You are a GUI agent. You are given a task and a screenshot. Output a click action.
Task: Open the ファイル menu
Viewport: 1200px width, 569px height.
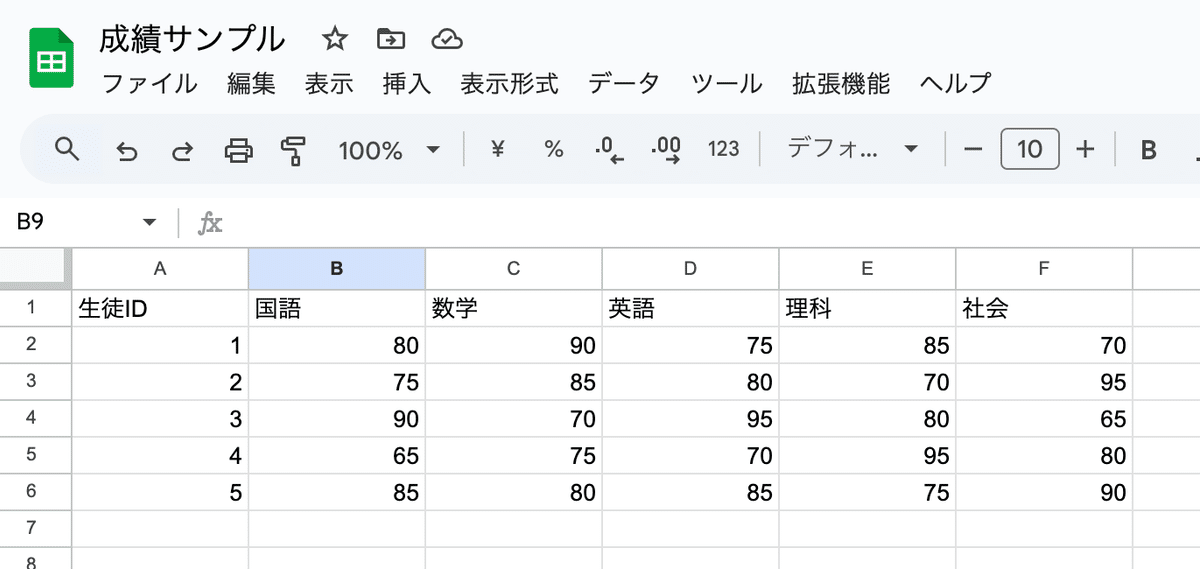pyautogui.click(x=150, y=83)
